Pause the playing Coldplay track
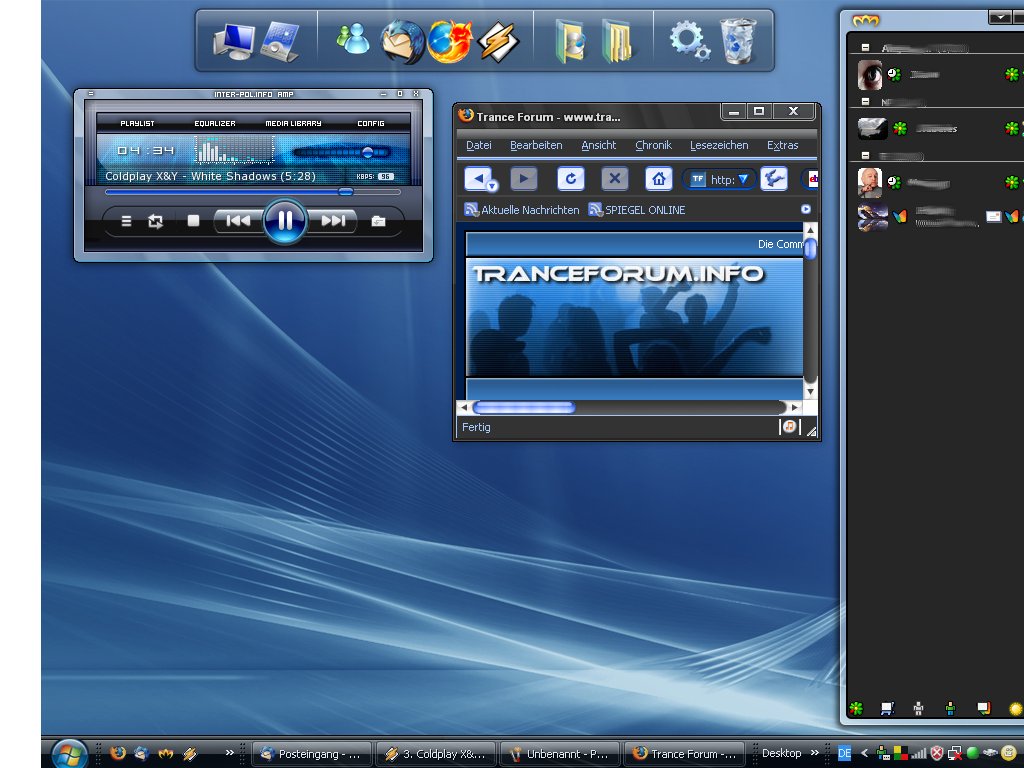This screenshot has width=1024, height=768. [x=285, y=220]
